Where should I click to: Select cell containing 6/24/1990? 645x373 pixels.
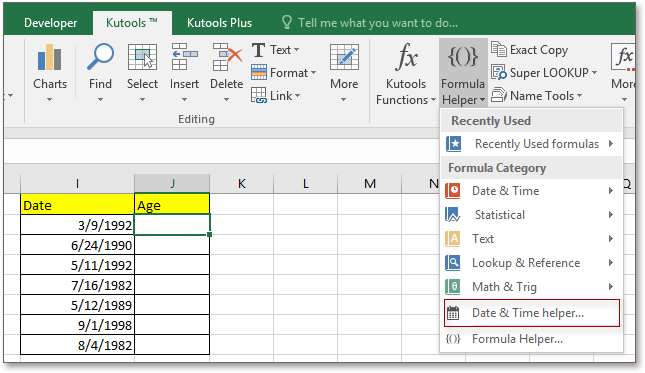tap(77, 245)
